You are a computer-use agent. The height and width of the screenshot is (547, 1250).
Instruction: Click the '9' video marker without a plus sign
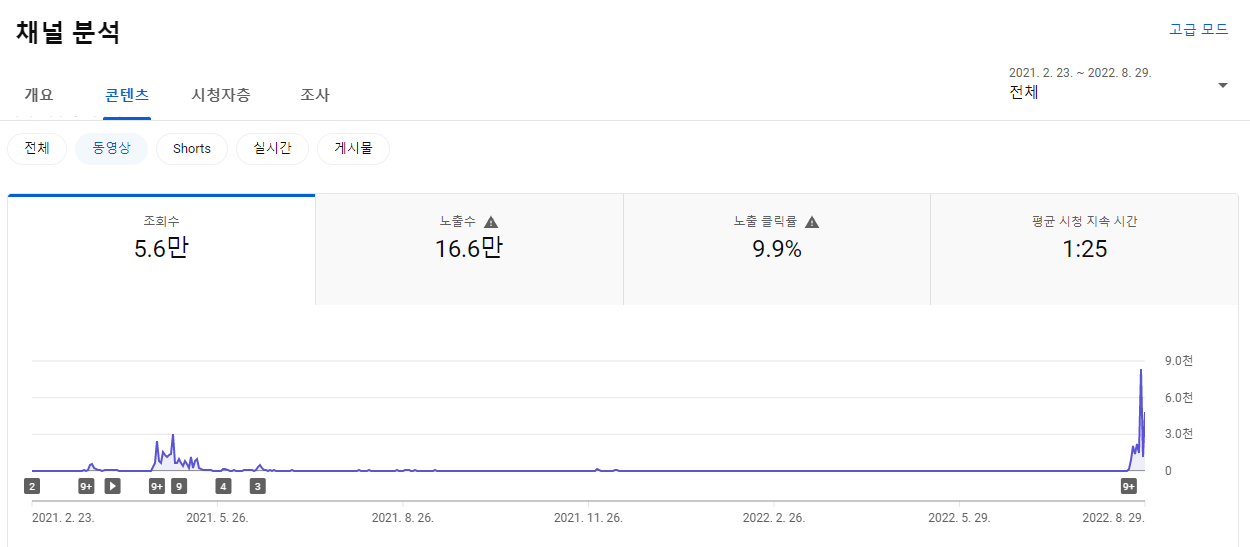coord(179,487)
